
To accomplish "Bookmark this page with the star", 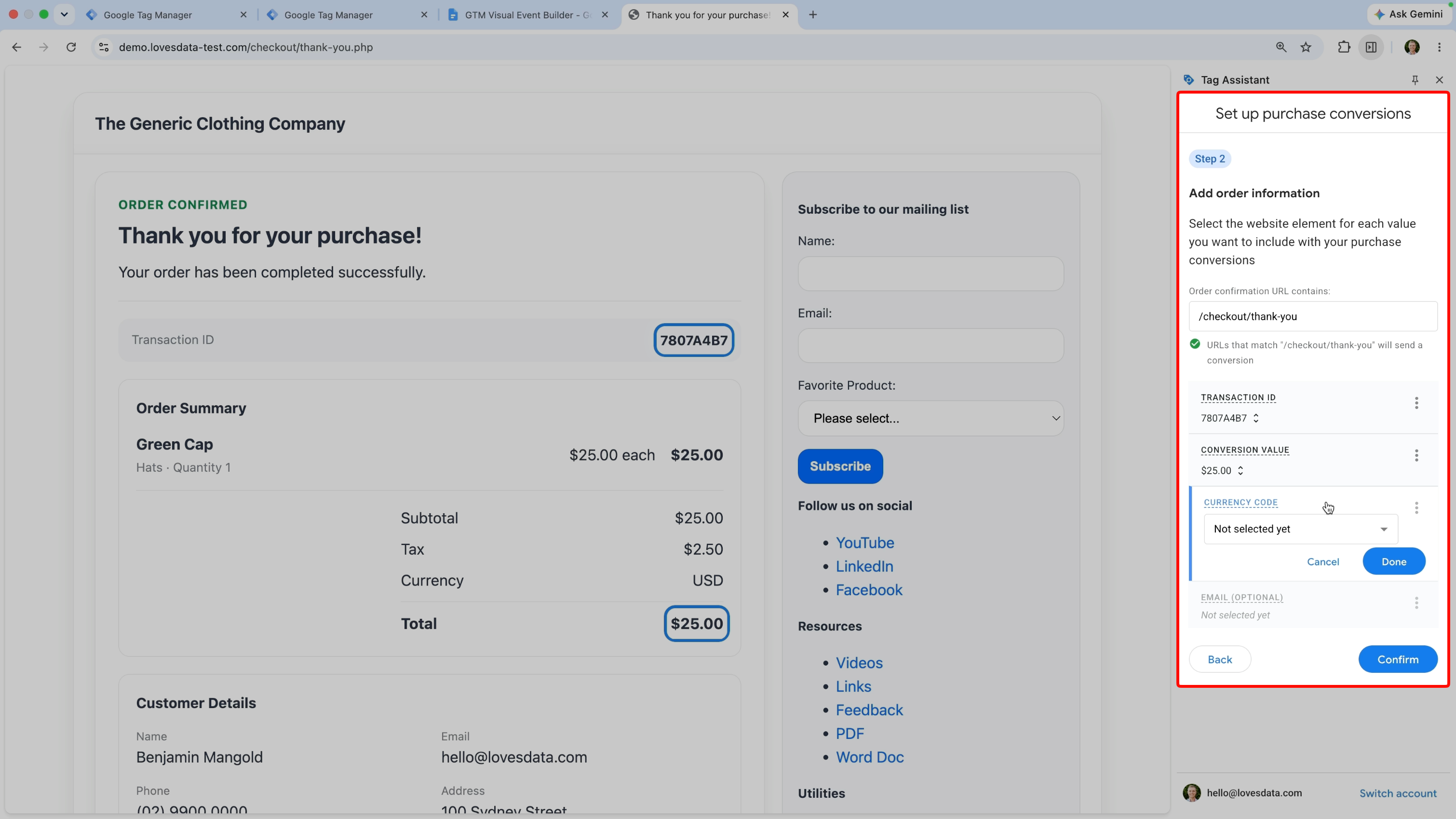I will click(1306, 47).
